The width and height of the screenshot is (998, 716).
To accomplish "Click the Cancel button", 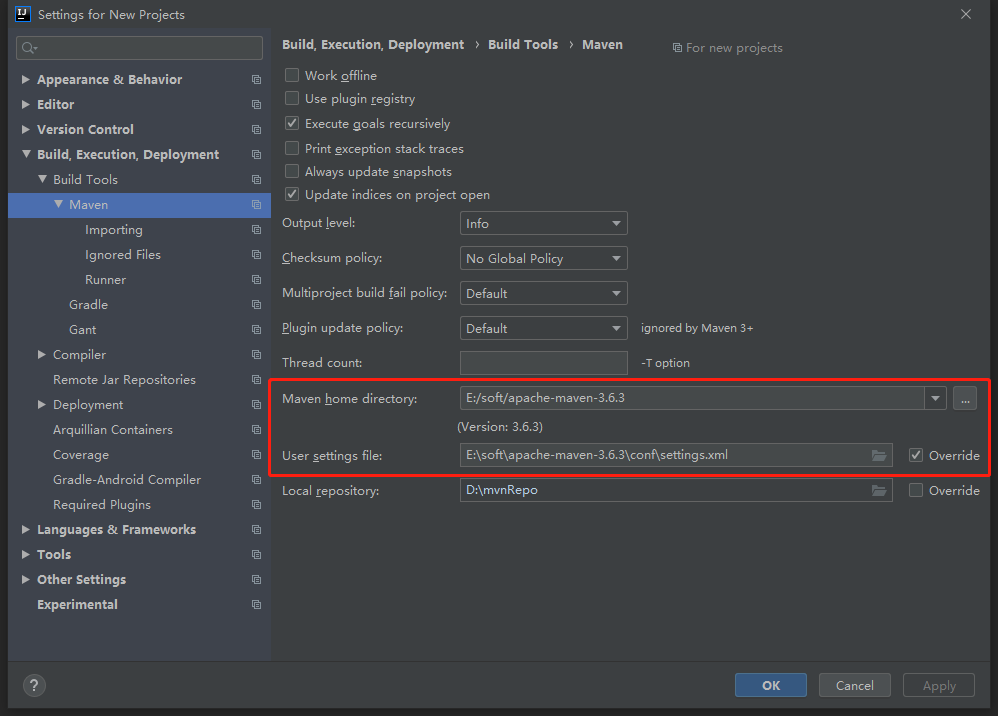I will click(854, 685).
